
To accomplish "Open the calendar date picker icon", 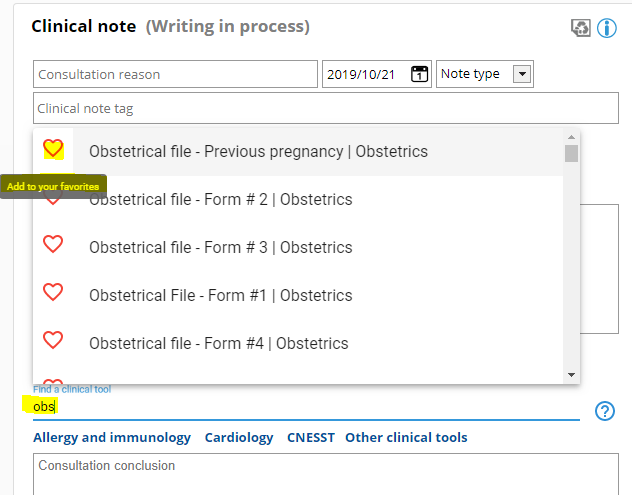I will [420, 74].
